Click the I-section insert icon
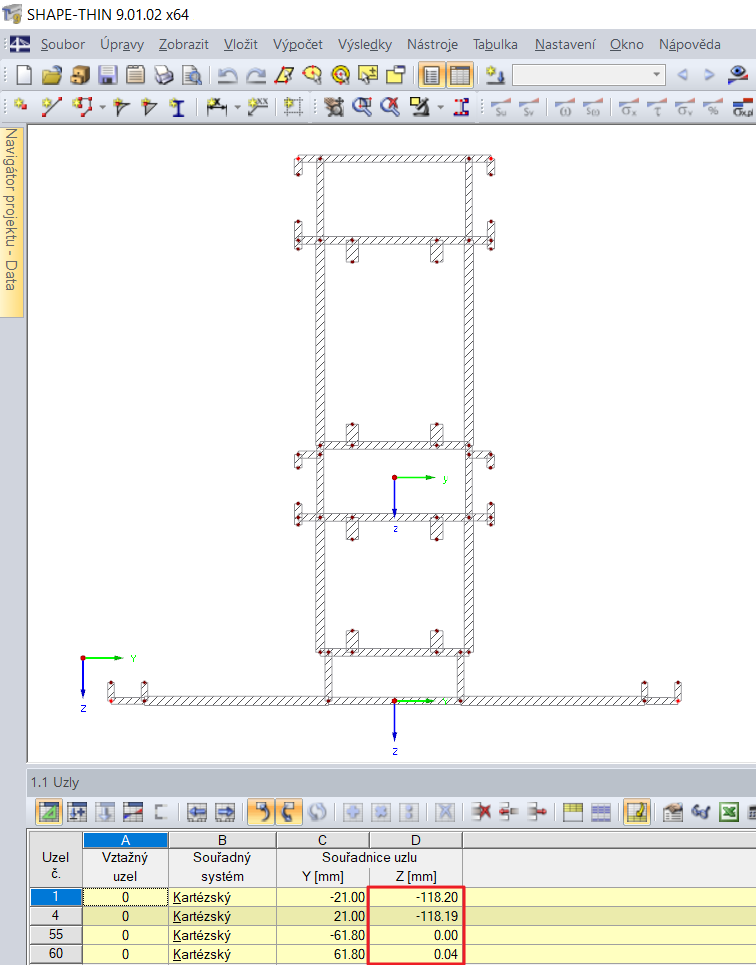Screen dimensions: 756x965 tap(178, 107)
